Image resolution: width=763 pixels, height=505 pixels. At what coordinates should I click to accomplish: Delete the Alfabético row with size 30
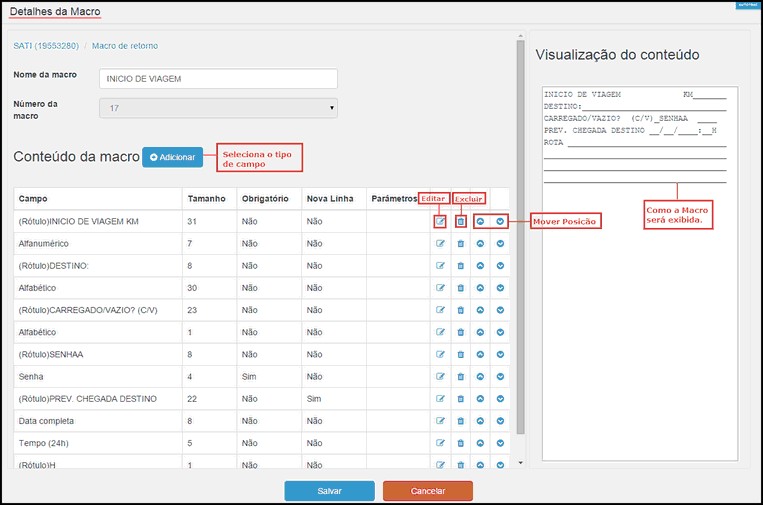coord(460,288)
